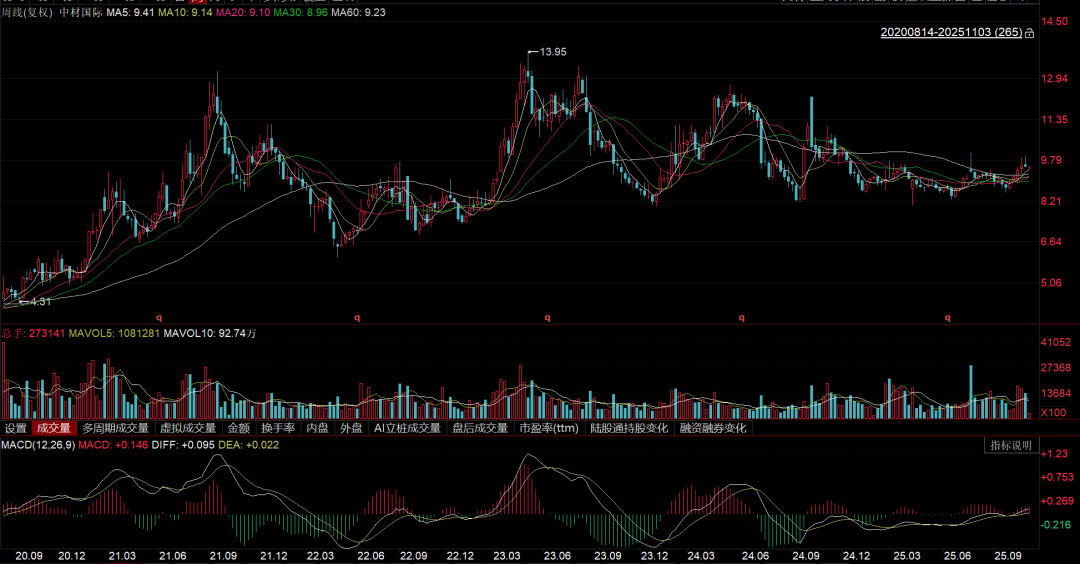Click the 中材国际 stock name label
1080x564 pixels.
[x=81, y=12]
